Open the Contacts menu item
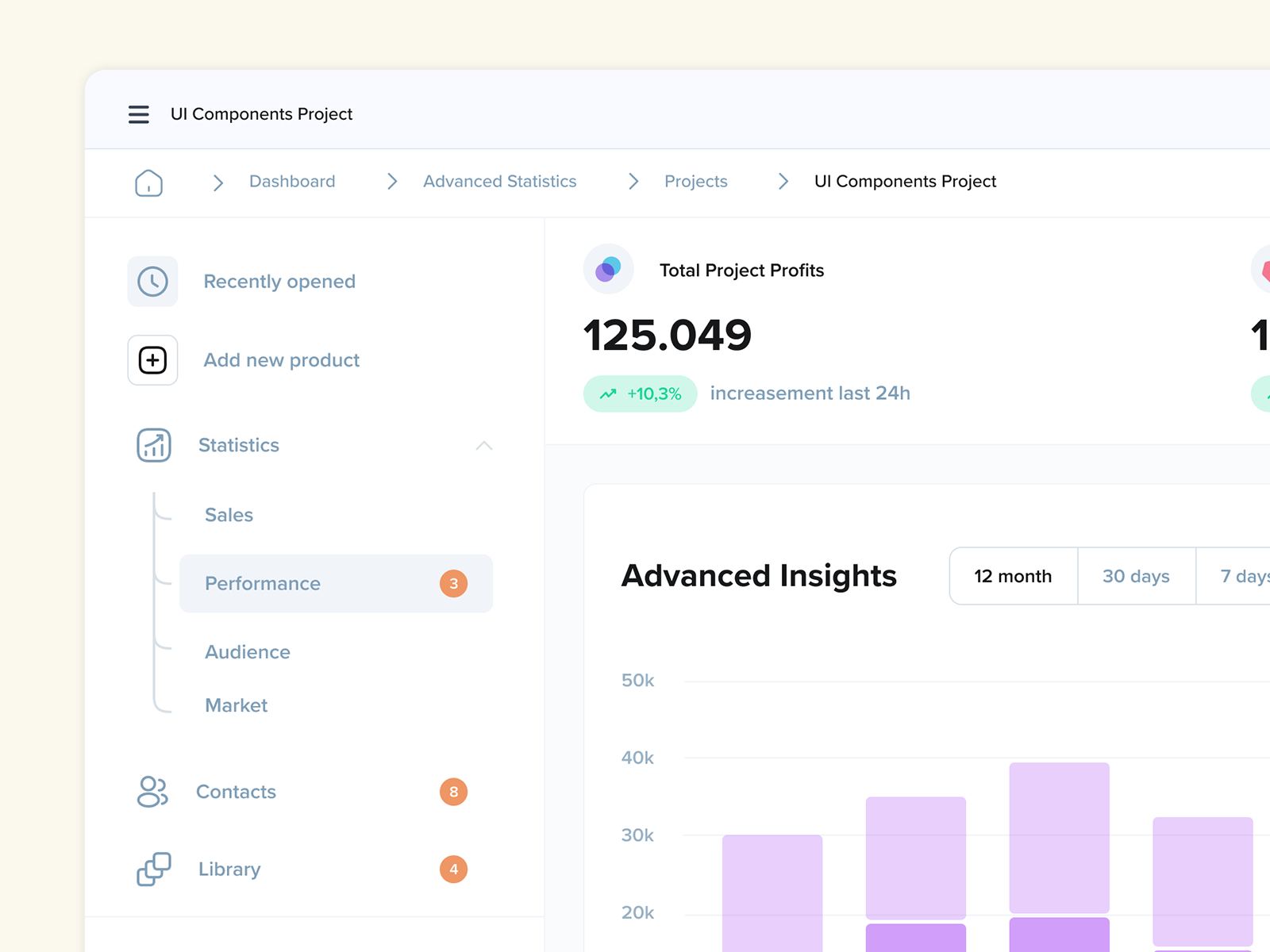Screen dimensions: 1270x952 tap(237, 792)
